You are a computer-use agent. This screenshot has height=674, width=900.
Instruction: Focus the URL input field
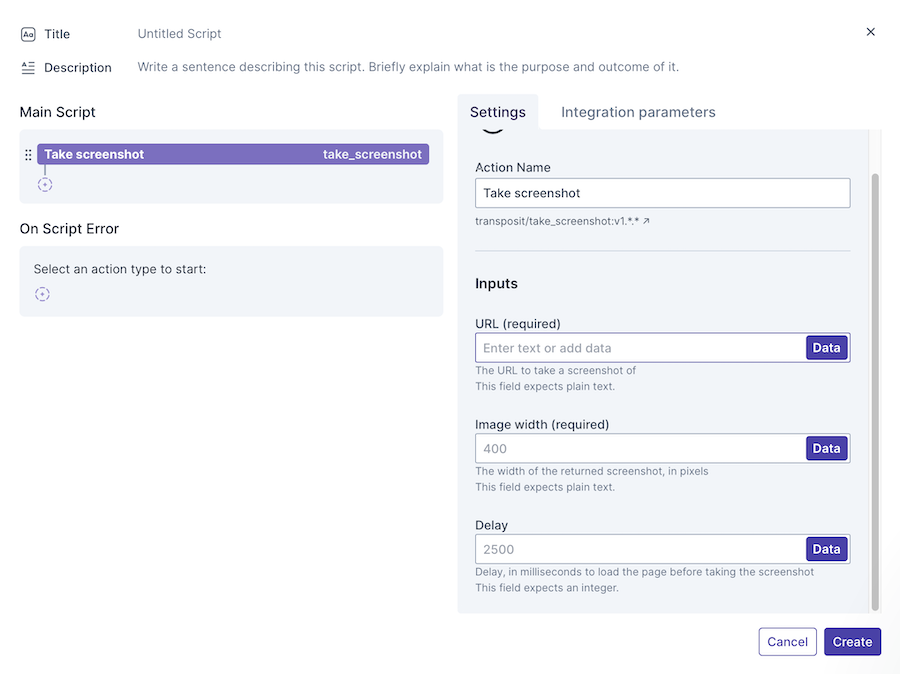(x=640, y=348)
